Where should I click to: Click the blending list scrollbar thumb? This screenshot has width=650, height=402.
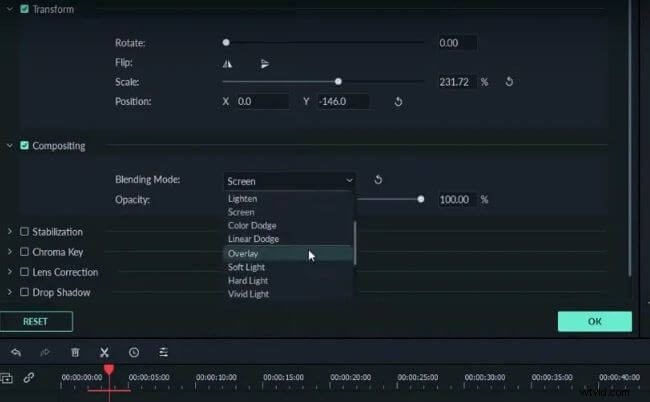point(355,243)
